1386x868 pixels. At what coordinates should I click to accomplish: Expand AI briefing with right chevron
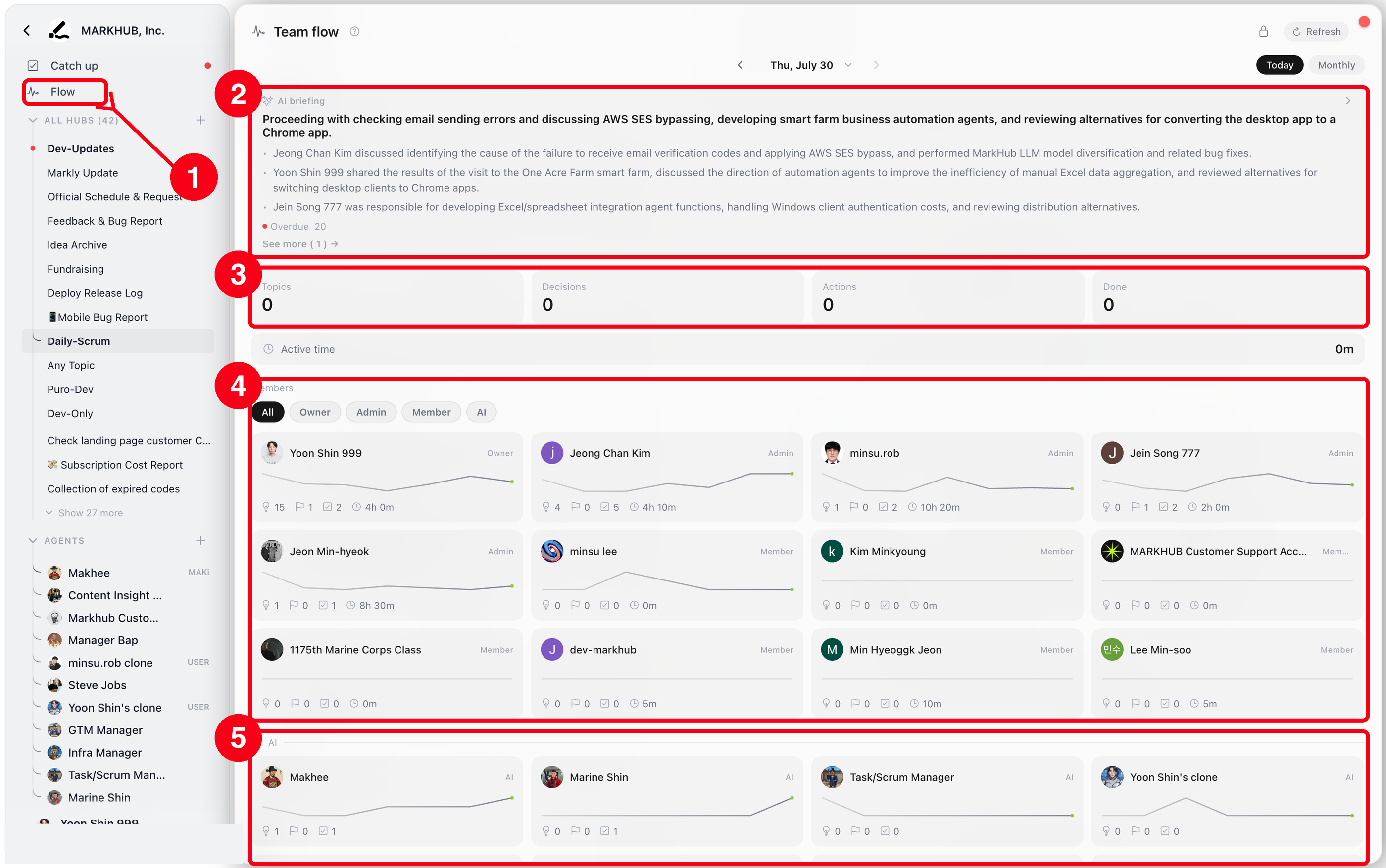tap(1347, 101)
